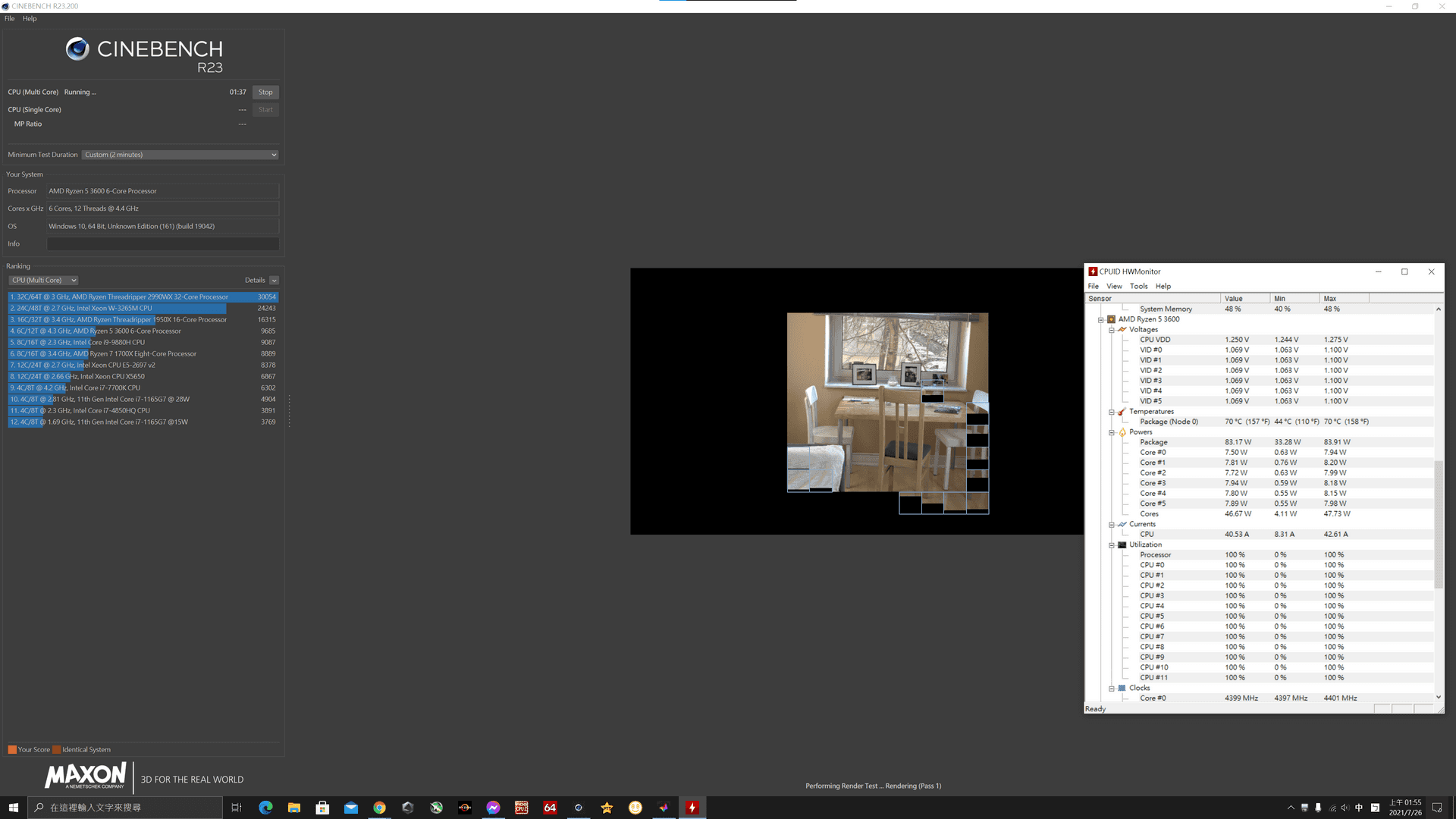Open Messenger from the taskbar
Image resolution: width=1456 pixels, height=819 pixels.
[x=493, y=808]
